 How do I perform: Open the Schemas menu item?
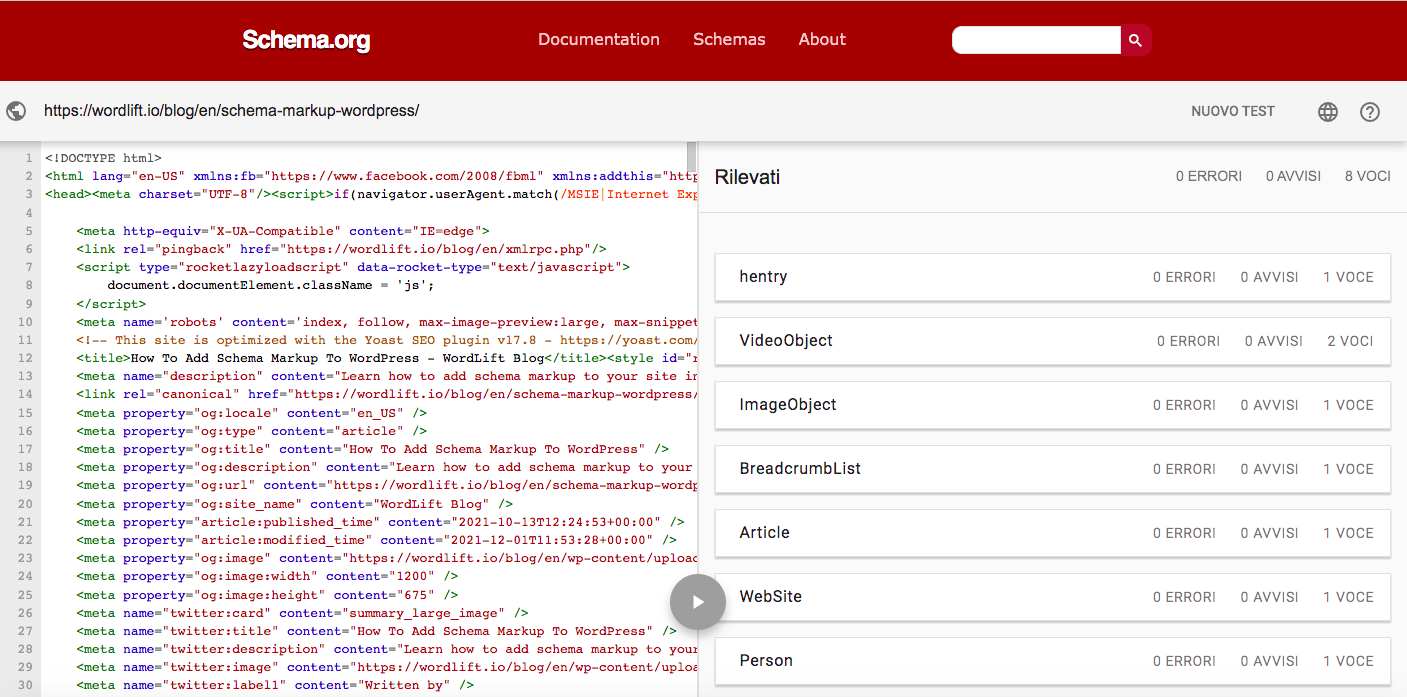click(x=729, y=40)
